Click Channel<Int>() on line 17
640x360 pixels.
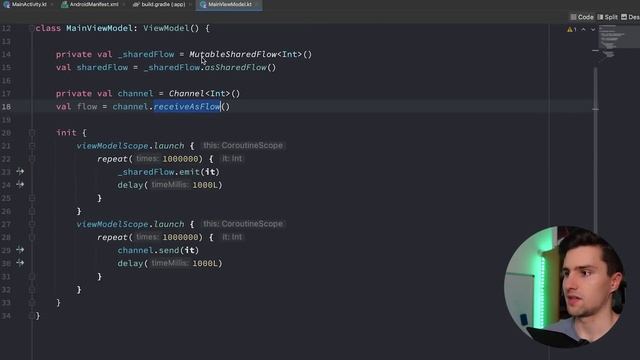pyautogui.click(x=204, y=93)
